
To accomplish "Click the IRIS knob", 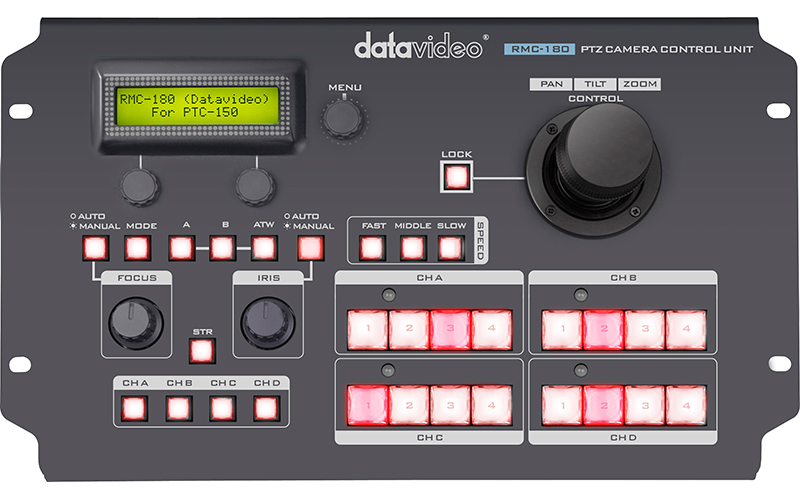I will tap(268, 323).
